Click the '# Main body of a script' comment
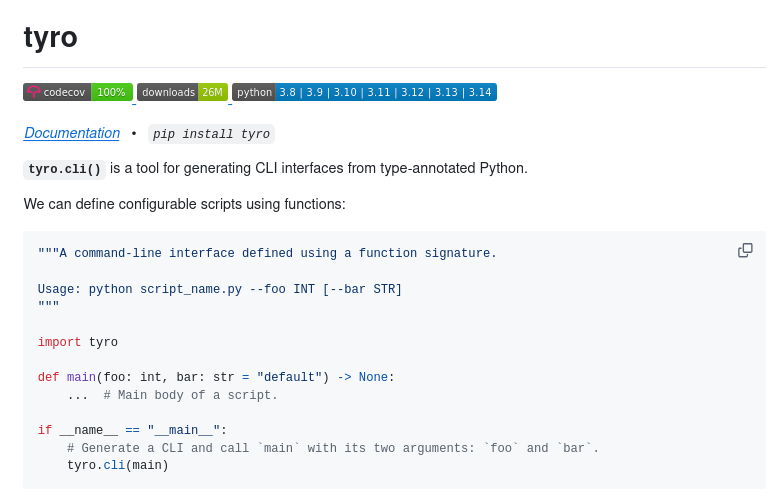The image size is (771, 499). pyautogui.click(x=191, y=396)
